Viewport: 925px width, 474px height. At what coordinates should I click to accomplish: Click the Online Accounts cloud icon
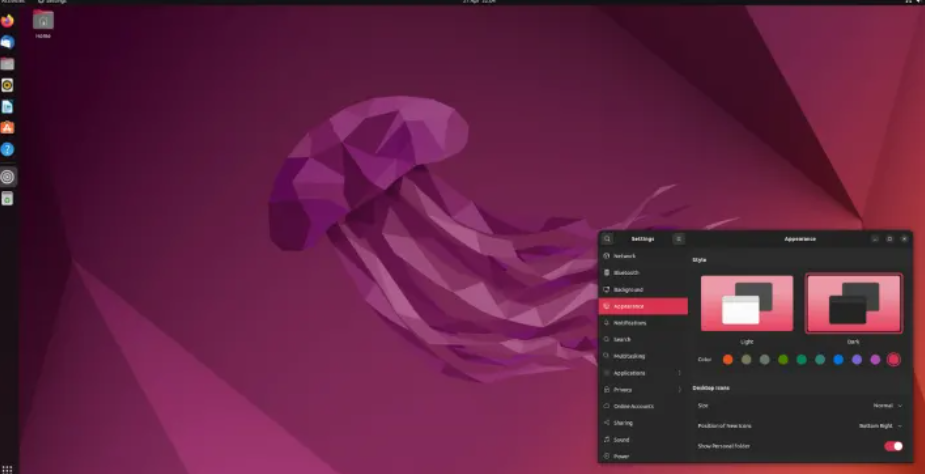pos(606,406)
